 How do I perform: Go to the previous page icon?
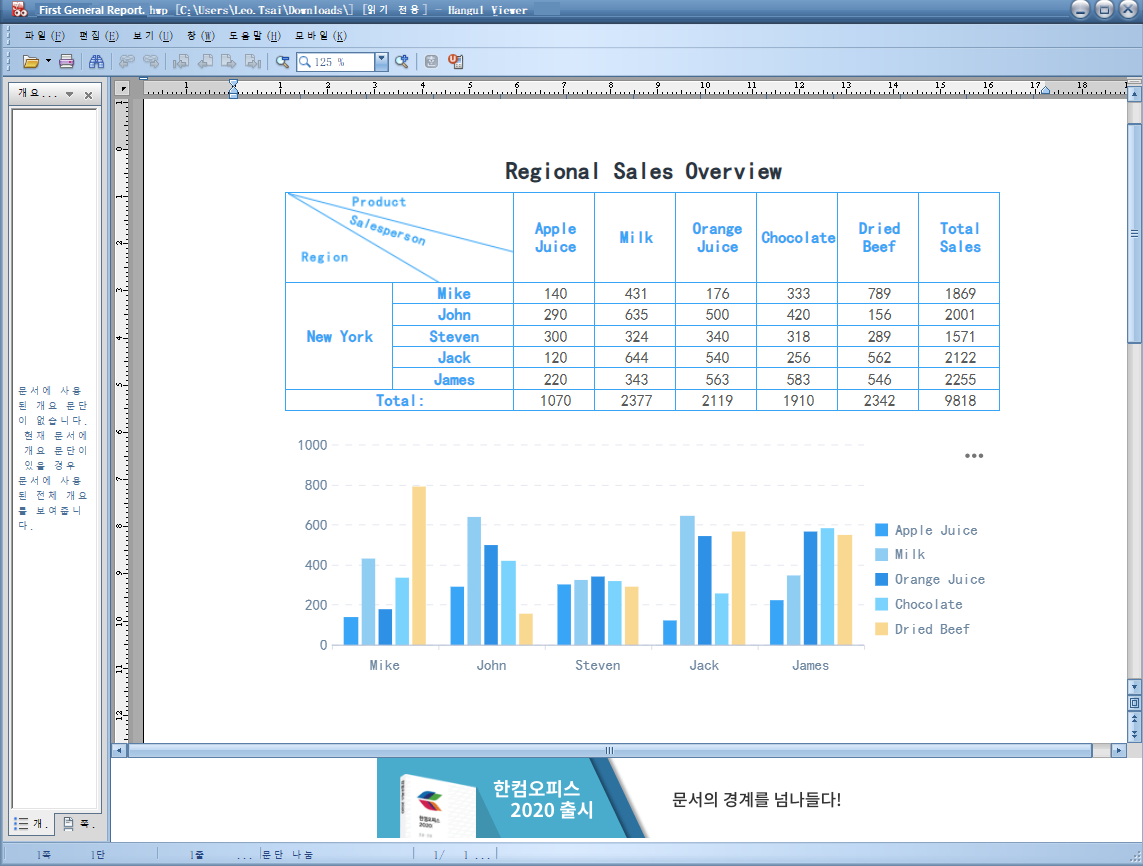[x=206, y=62]
